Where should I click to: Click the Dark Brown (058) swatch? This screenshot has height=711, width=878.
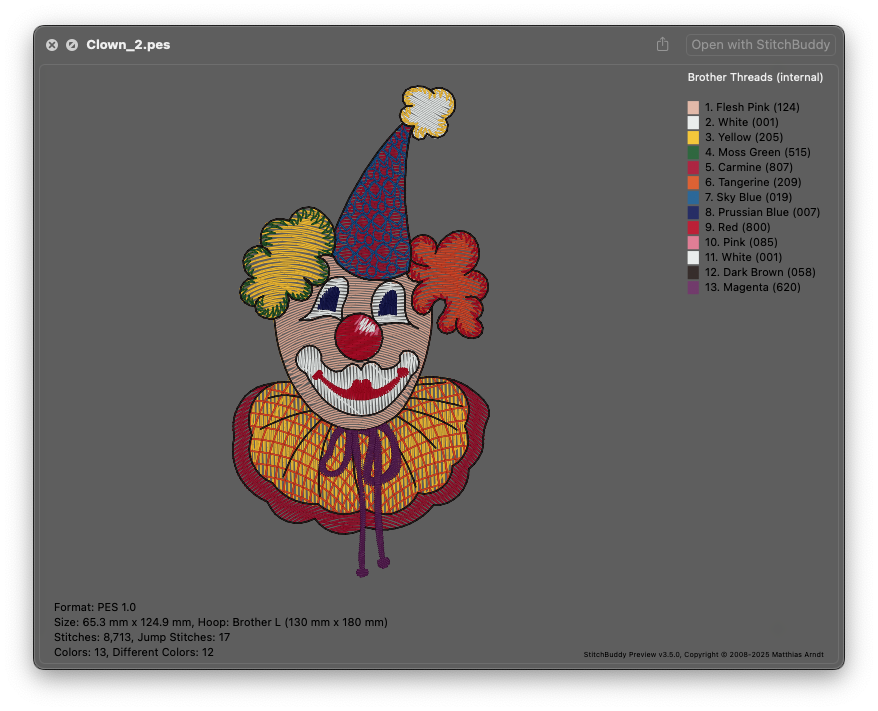(693, 272)
